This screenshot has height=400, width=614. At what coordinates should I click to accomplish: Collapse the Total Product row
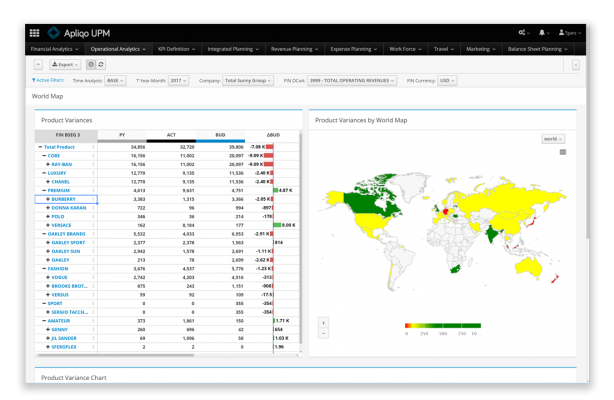point(40,147)
